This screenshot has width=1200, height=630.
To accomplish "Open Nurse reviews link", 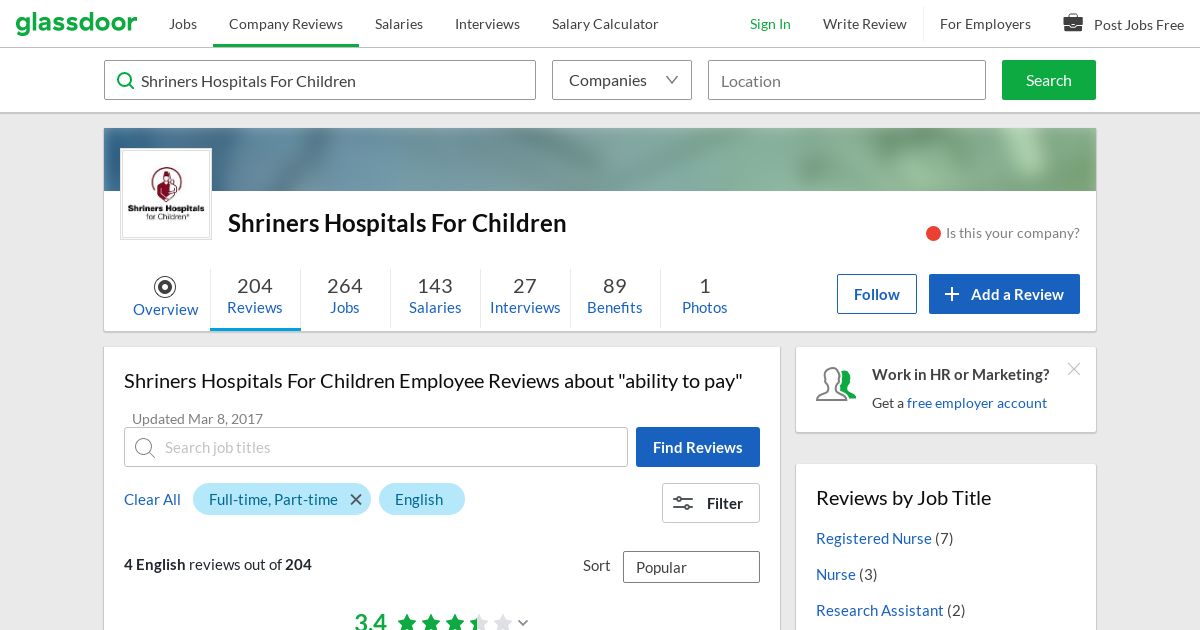I will point(836,574).
